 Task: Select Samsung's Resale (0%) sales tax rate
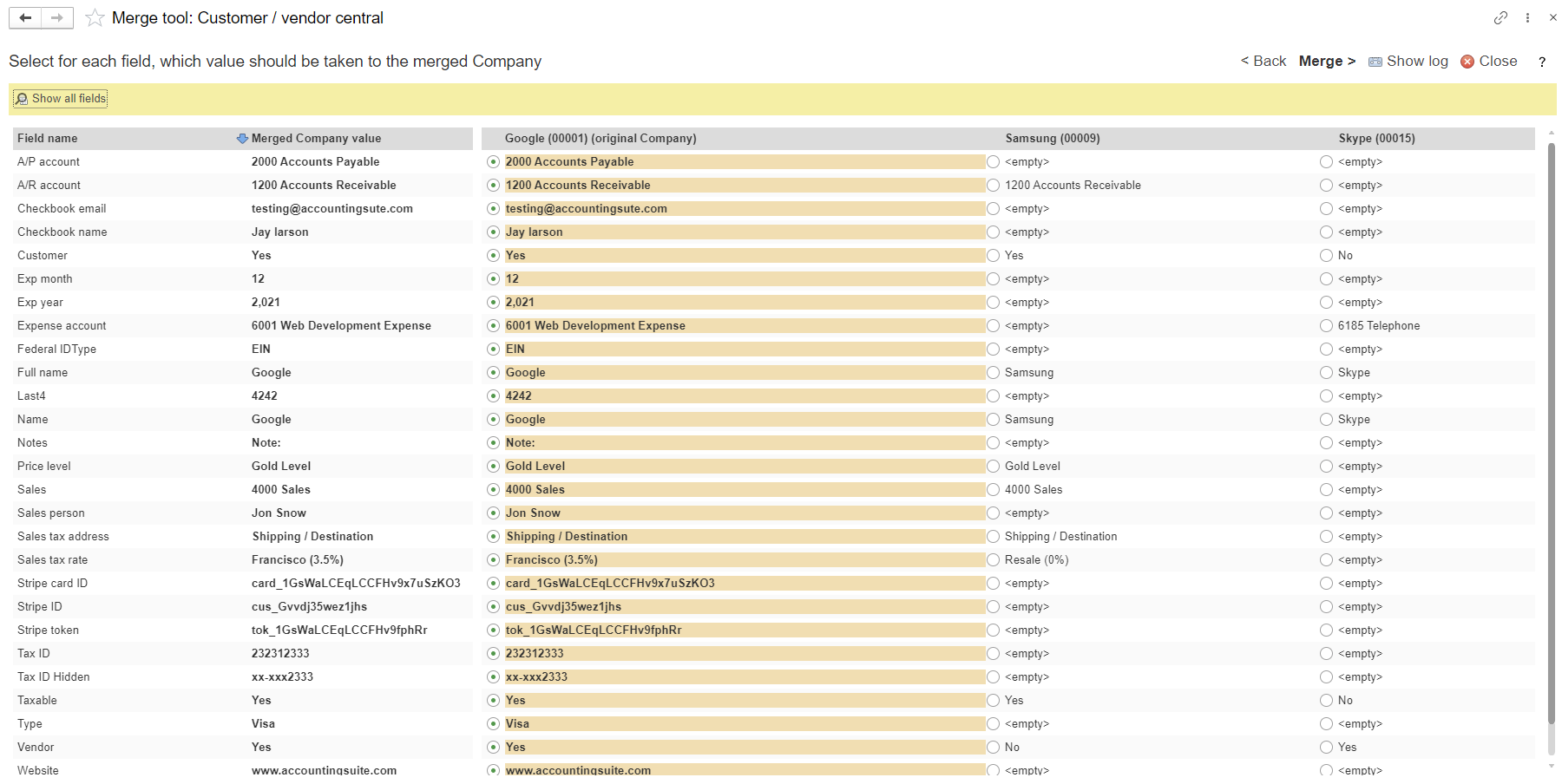[x=994, y=560]
